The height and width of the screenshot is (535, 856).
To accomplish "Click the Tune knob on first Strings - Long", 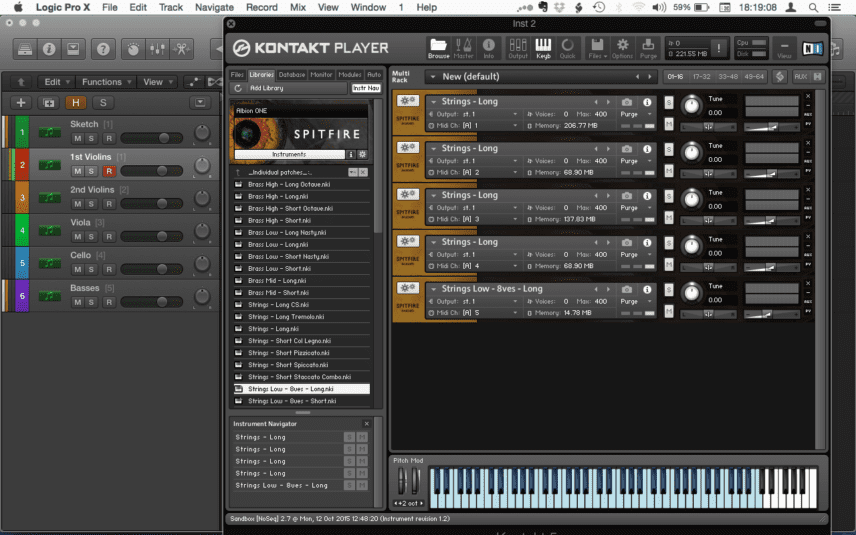I will pos(691,105).
